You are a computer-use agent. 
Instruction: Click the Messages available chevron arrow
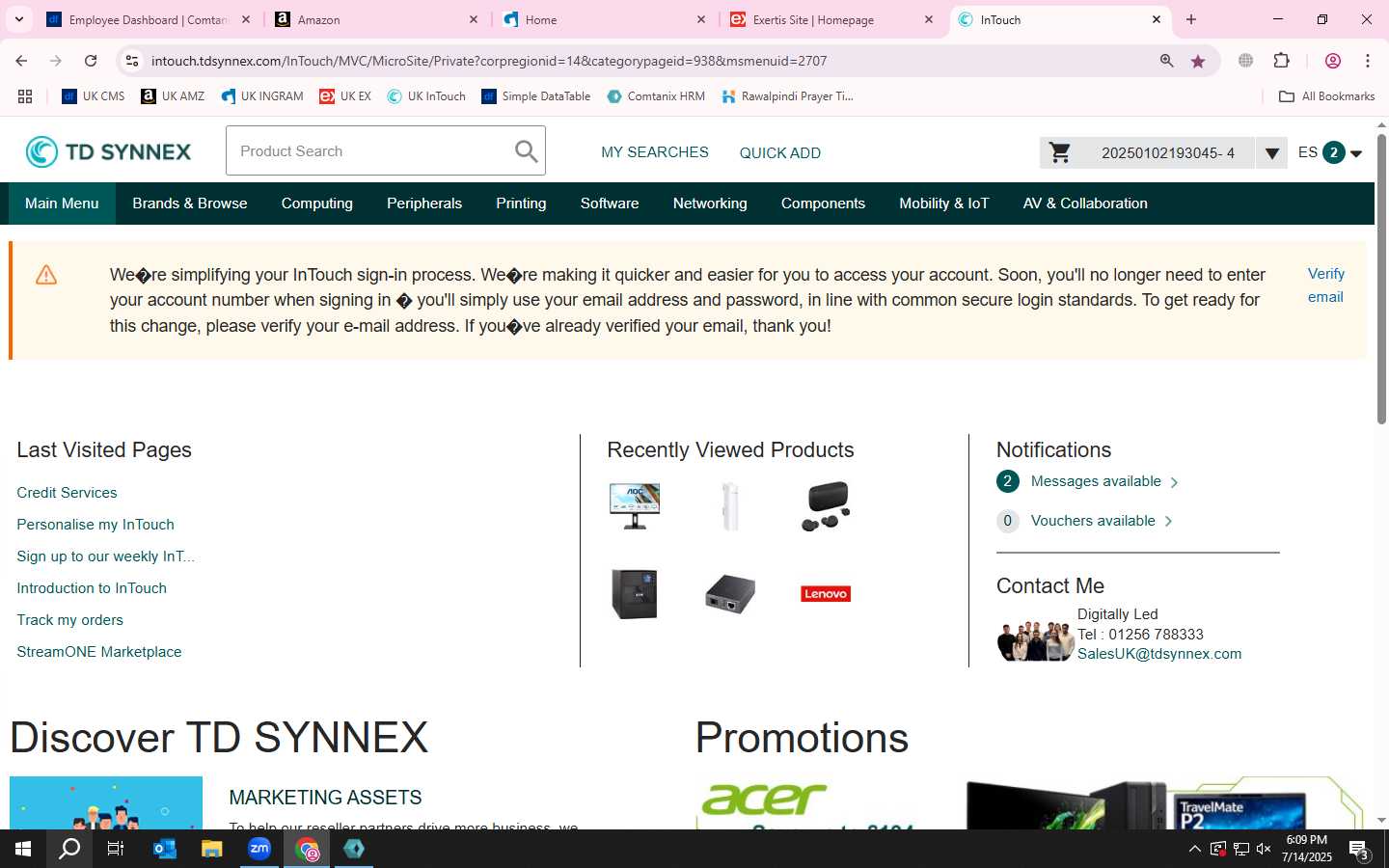1174,482
